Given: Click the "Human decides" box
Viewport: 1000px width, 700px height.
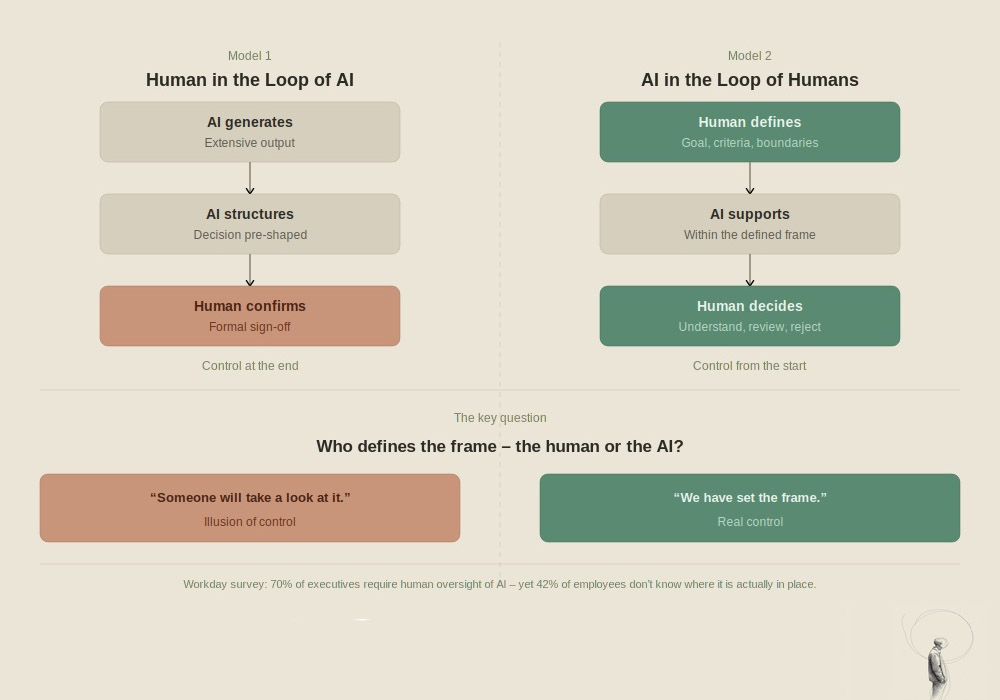Looking at the screenshot, I should pos(750,316).
